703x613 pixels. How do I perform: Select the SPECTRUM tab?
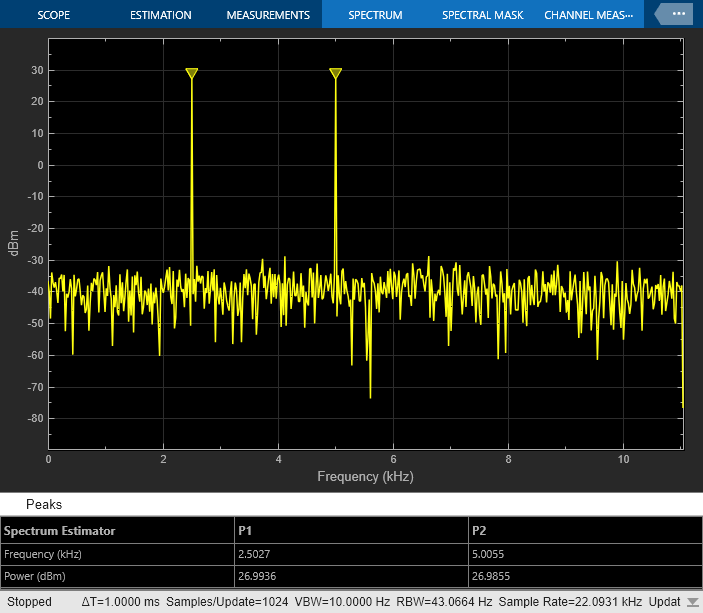coord(375,15)
